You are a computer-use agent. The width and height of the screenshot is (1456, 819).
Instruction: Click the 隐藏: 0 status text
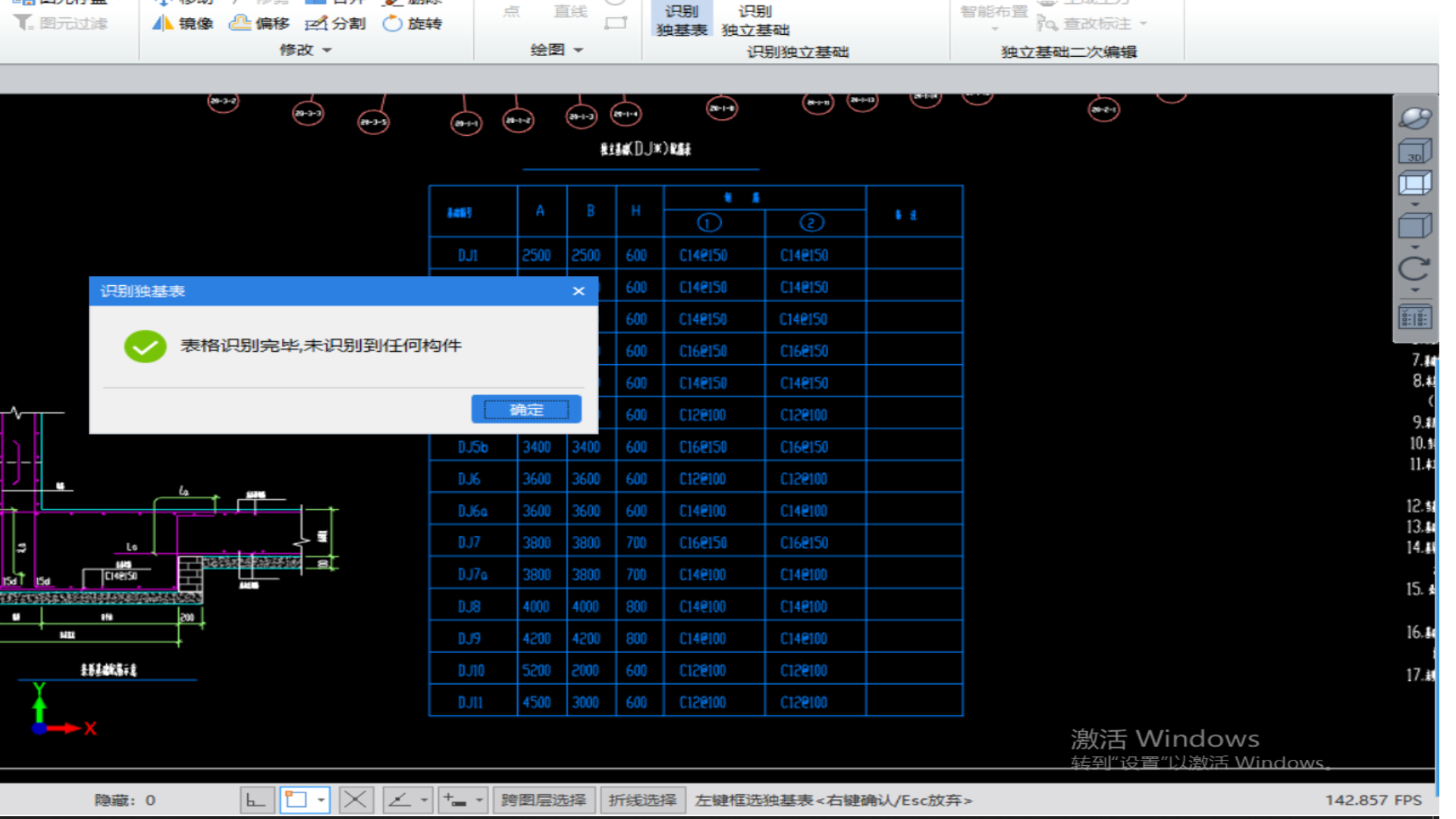(x=125, y=800)
